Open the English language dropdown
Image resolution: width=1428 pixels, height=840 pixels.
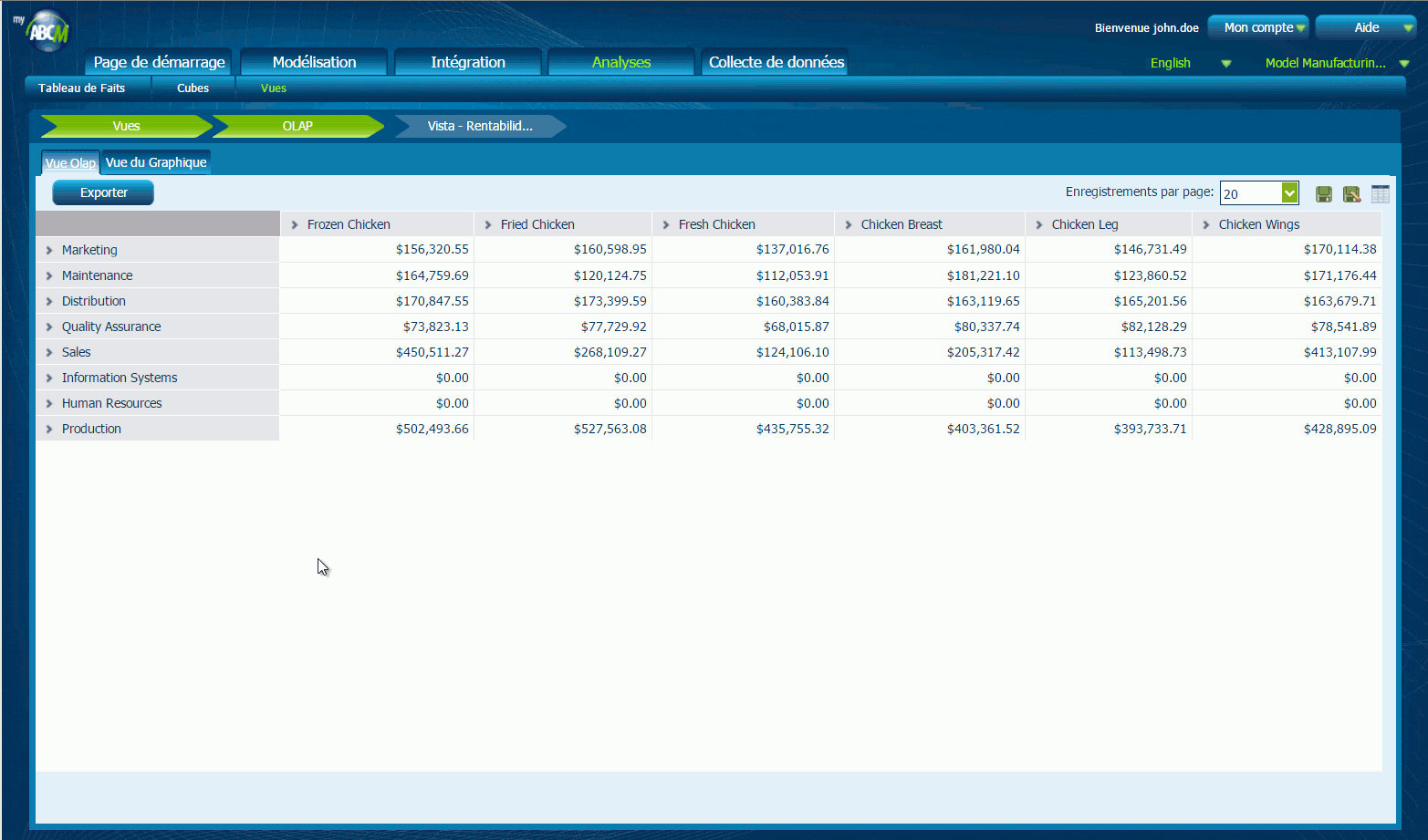[x=1190, y=63]
